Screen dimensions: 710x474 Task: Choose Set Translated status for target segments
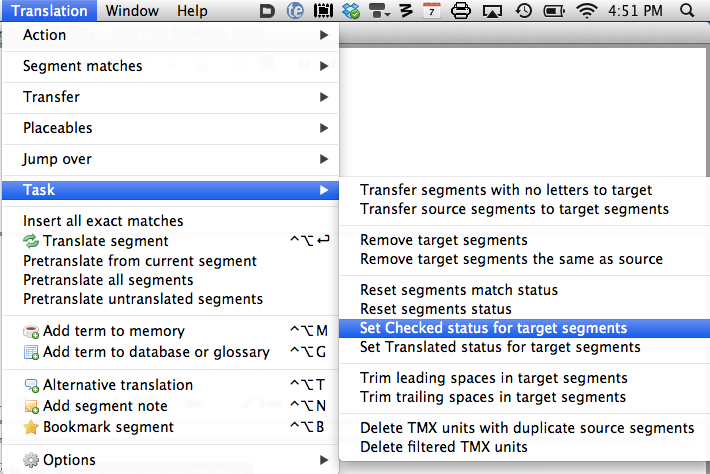[x=500, y=347]
